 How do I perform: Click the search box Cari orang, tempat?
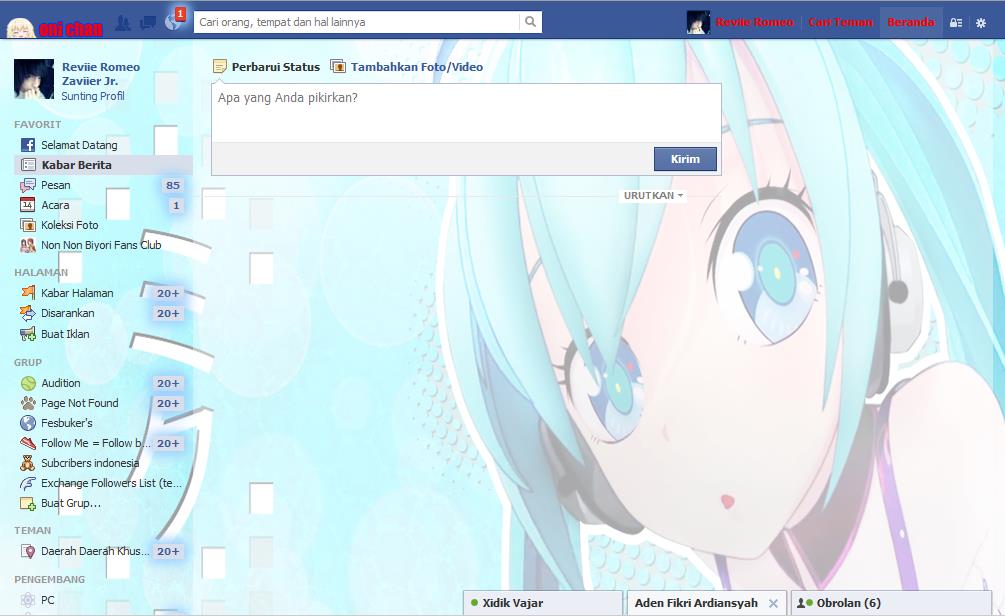coord(356,22)
